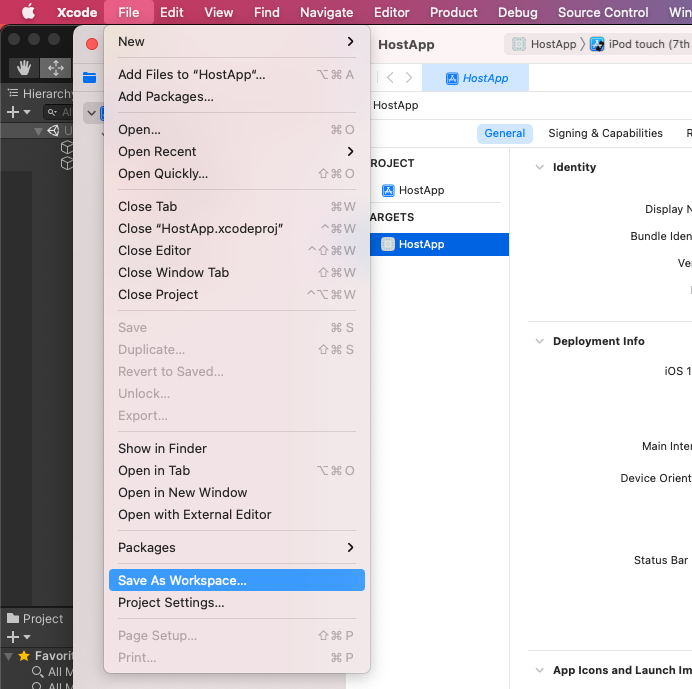Choose Close Window Tab menu item
This screenshot has width=692, height=689.
237,273
